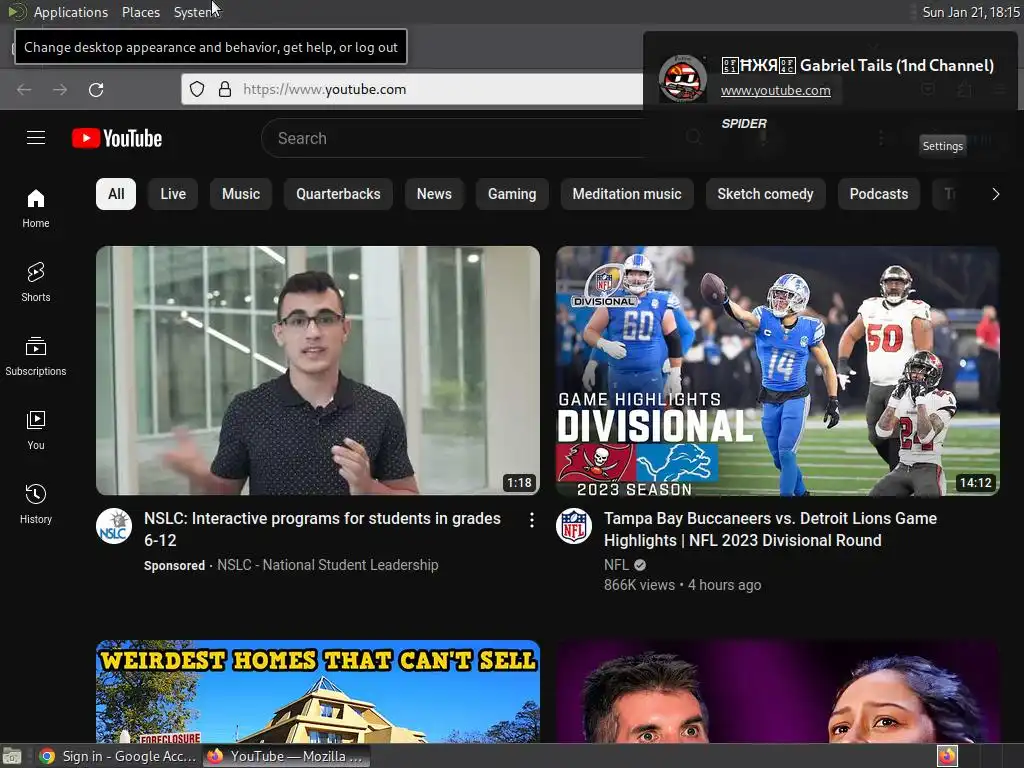Screen dimensions: 1024x768
Task: Click the notification channel avatar image
Action: [682, 79]
